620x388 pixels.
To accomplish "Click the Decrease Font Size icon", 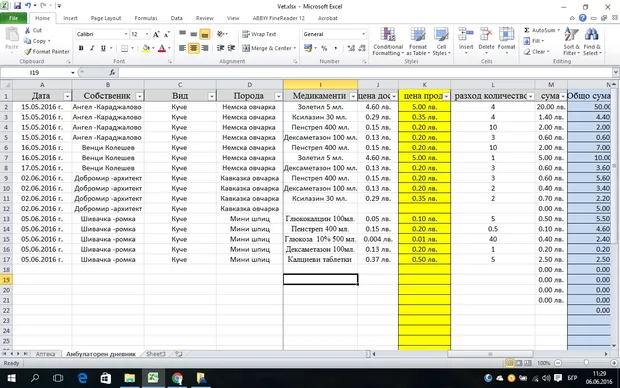I will pos(166,34).
